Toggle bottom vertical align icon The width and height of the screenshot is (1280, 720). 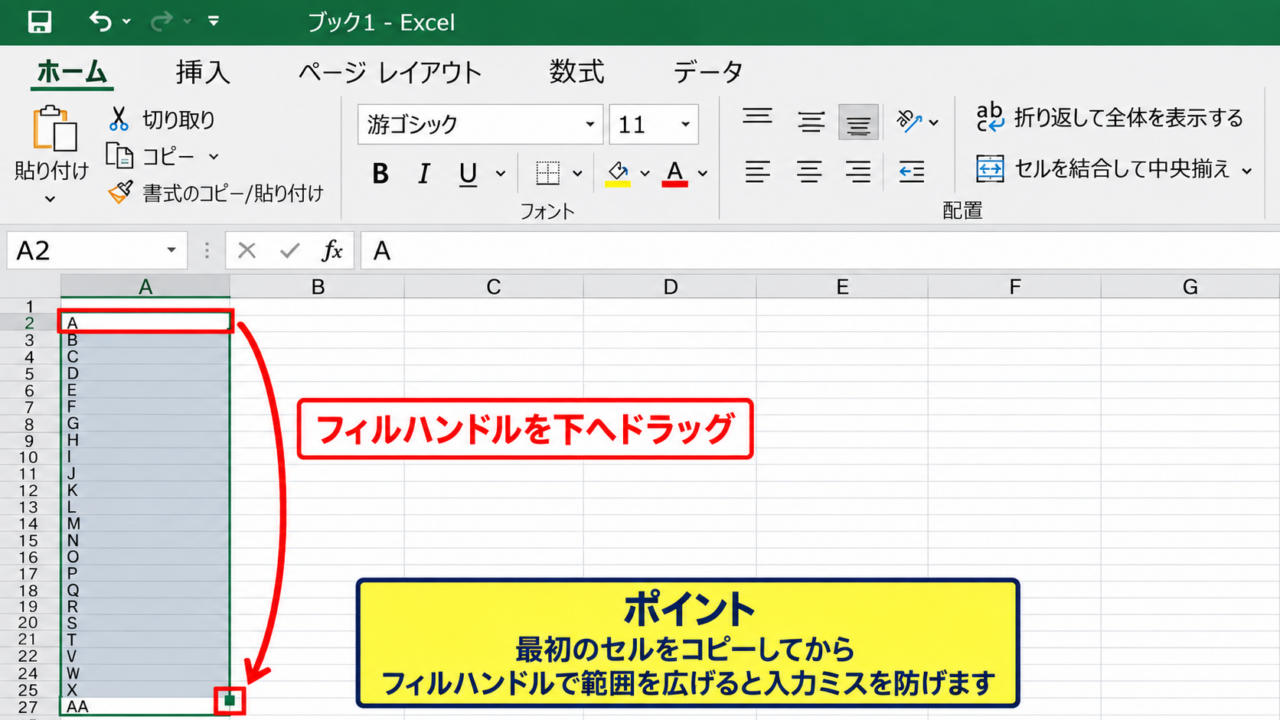click(x=858, y=122)
